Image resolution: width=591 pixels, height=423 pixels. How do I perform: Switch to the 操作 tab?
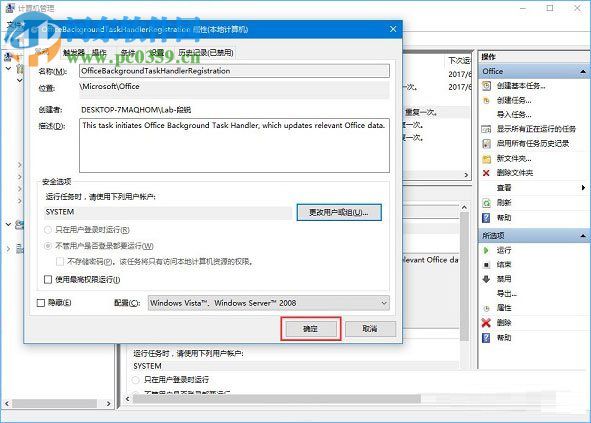[99, 52]
